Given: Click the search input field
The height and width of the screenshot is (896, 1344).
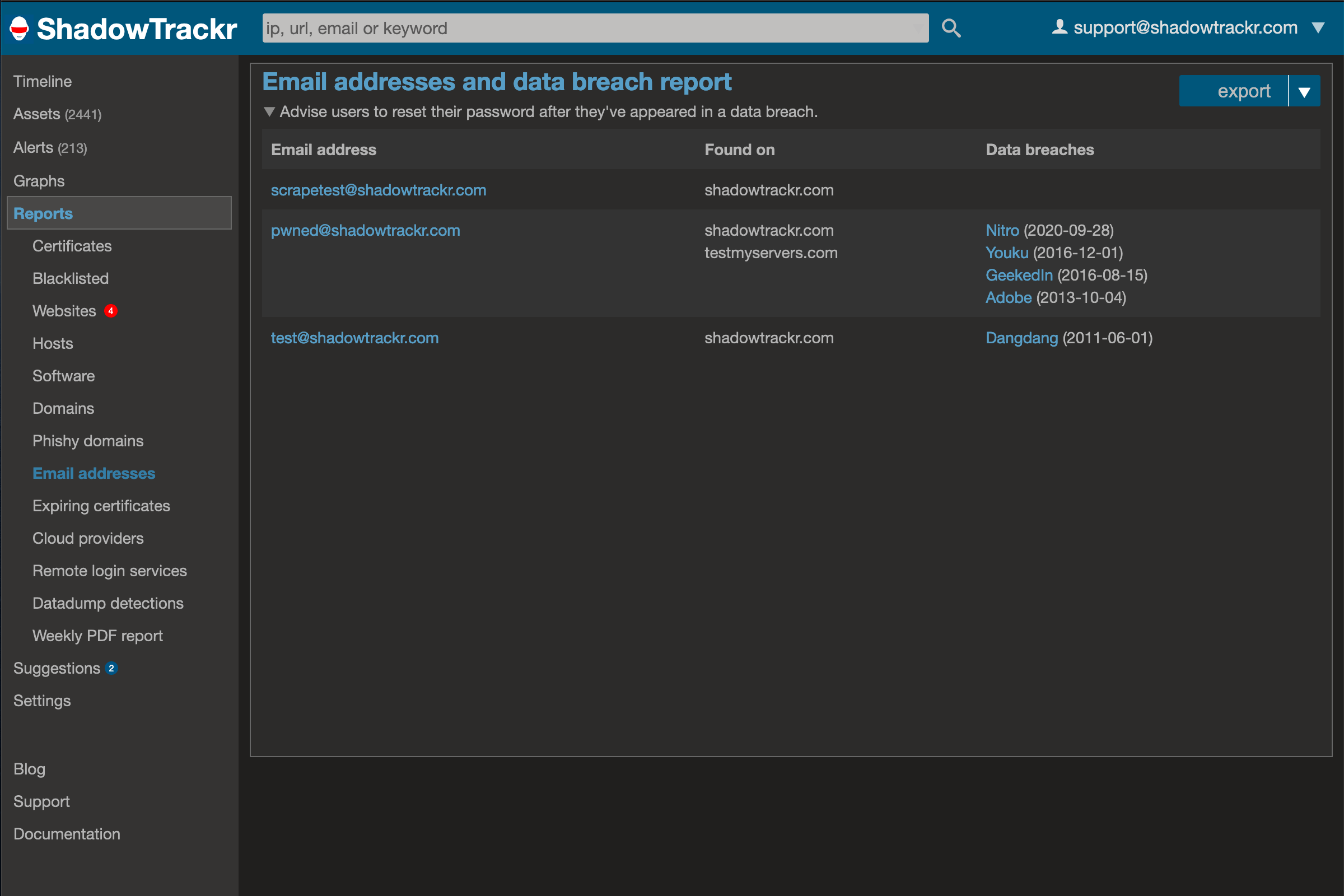Looking at the screenshot, I should coord(594,27).
